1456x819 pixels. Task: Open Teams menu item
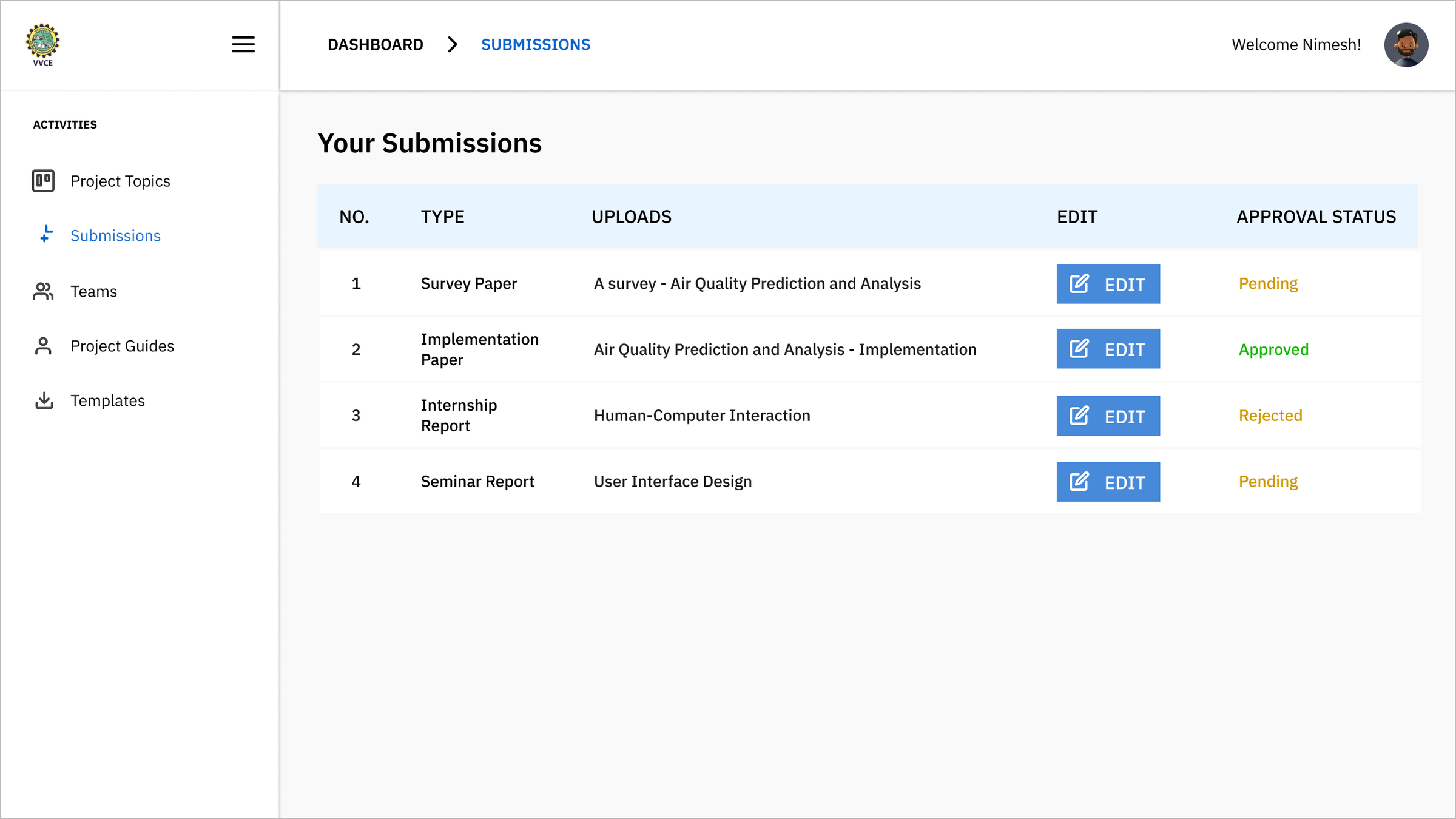pos(93,291)
